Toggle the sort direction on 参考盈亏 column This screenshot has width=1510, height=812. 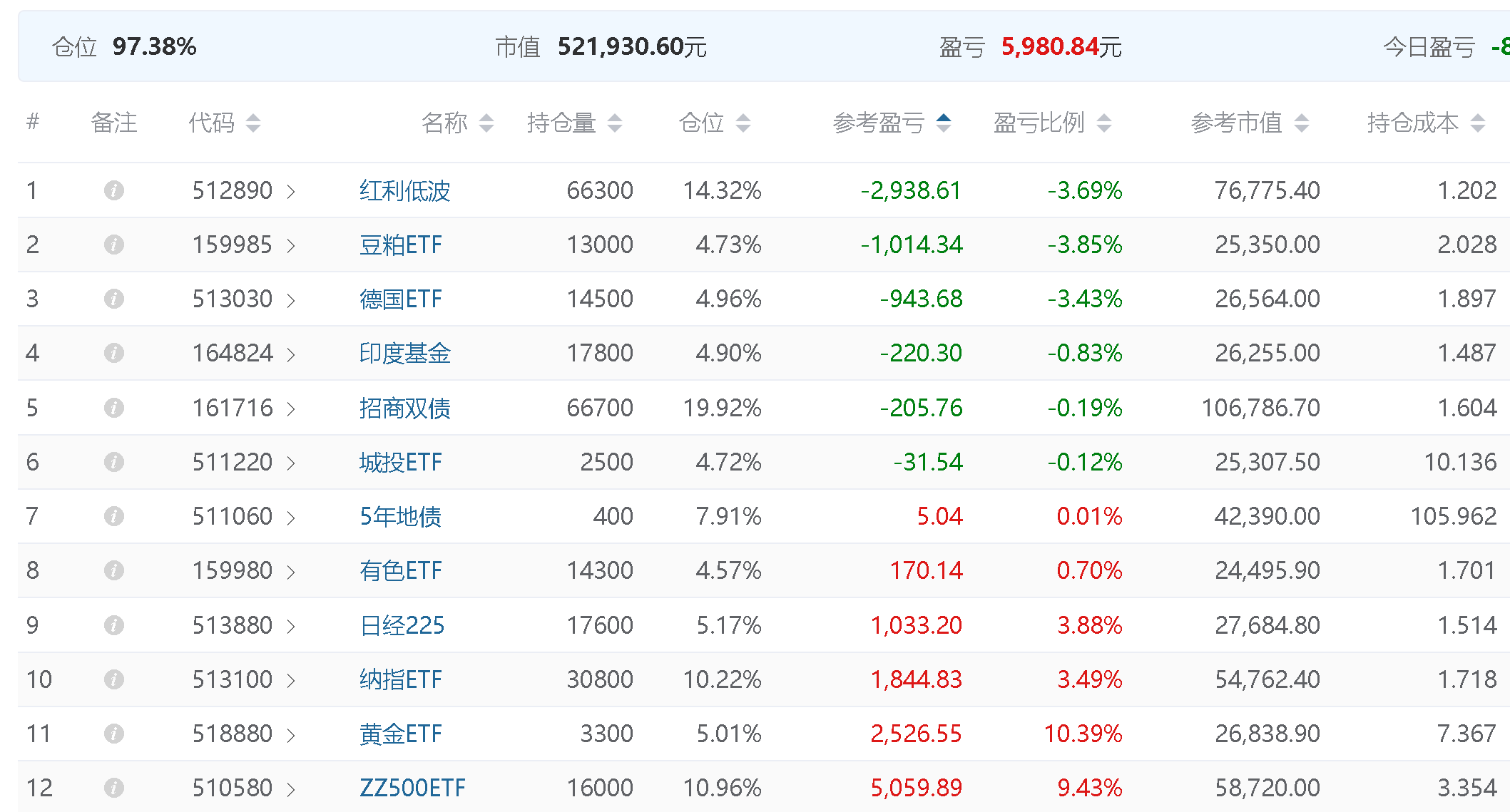pyautogui.click(x=944, y=123)
